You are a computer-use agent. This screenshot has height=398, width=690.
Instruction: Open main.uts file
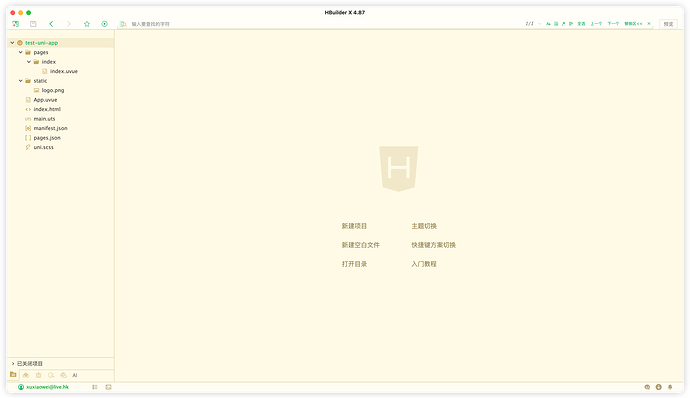pyautogui.click(x=44, y=119)
